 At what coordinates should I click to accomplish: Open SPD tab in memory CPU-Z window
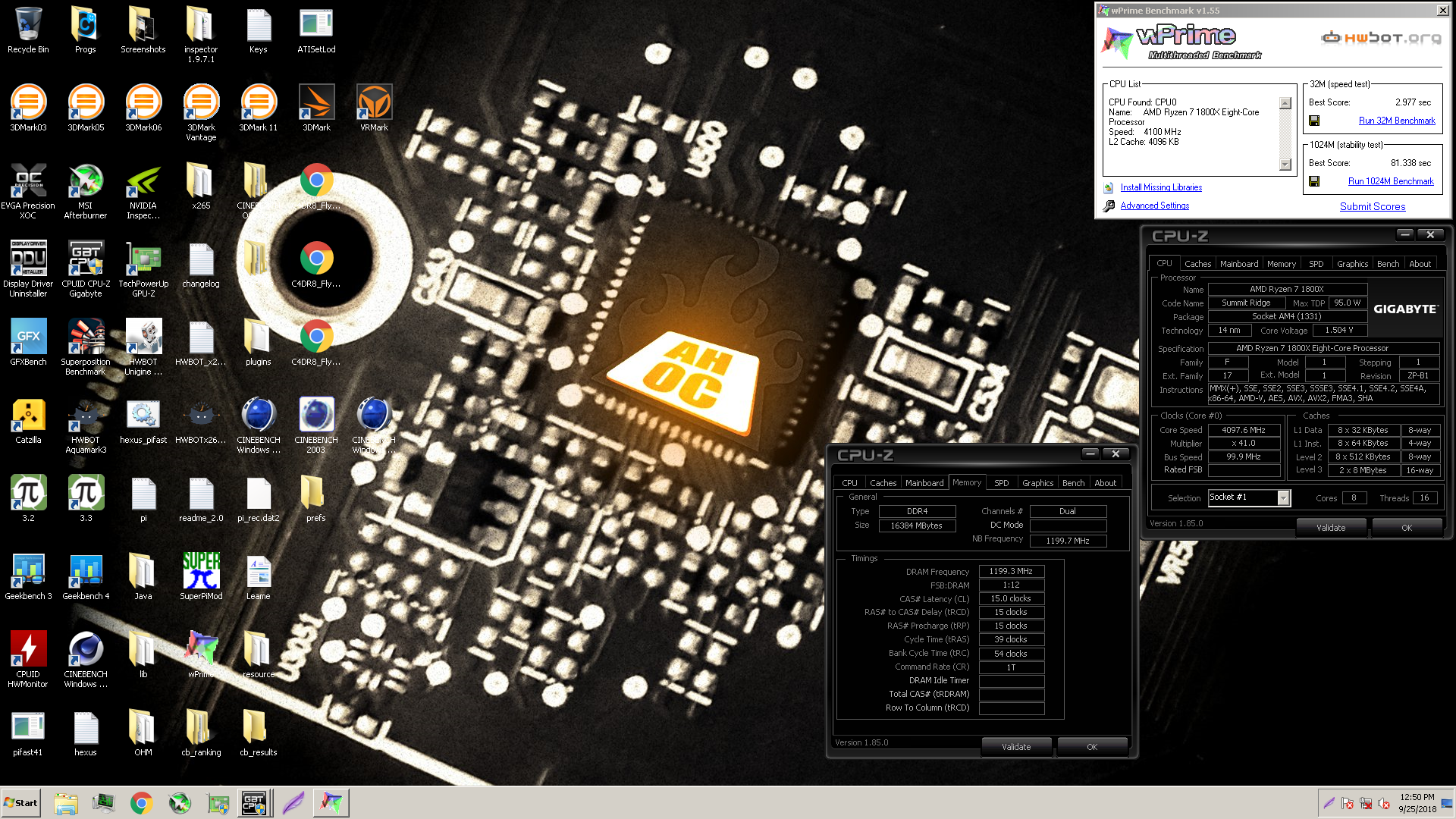pos(1001,483)
